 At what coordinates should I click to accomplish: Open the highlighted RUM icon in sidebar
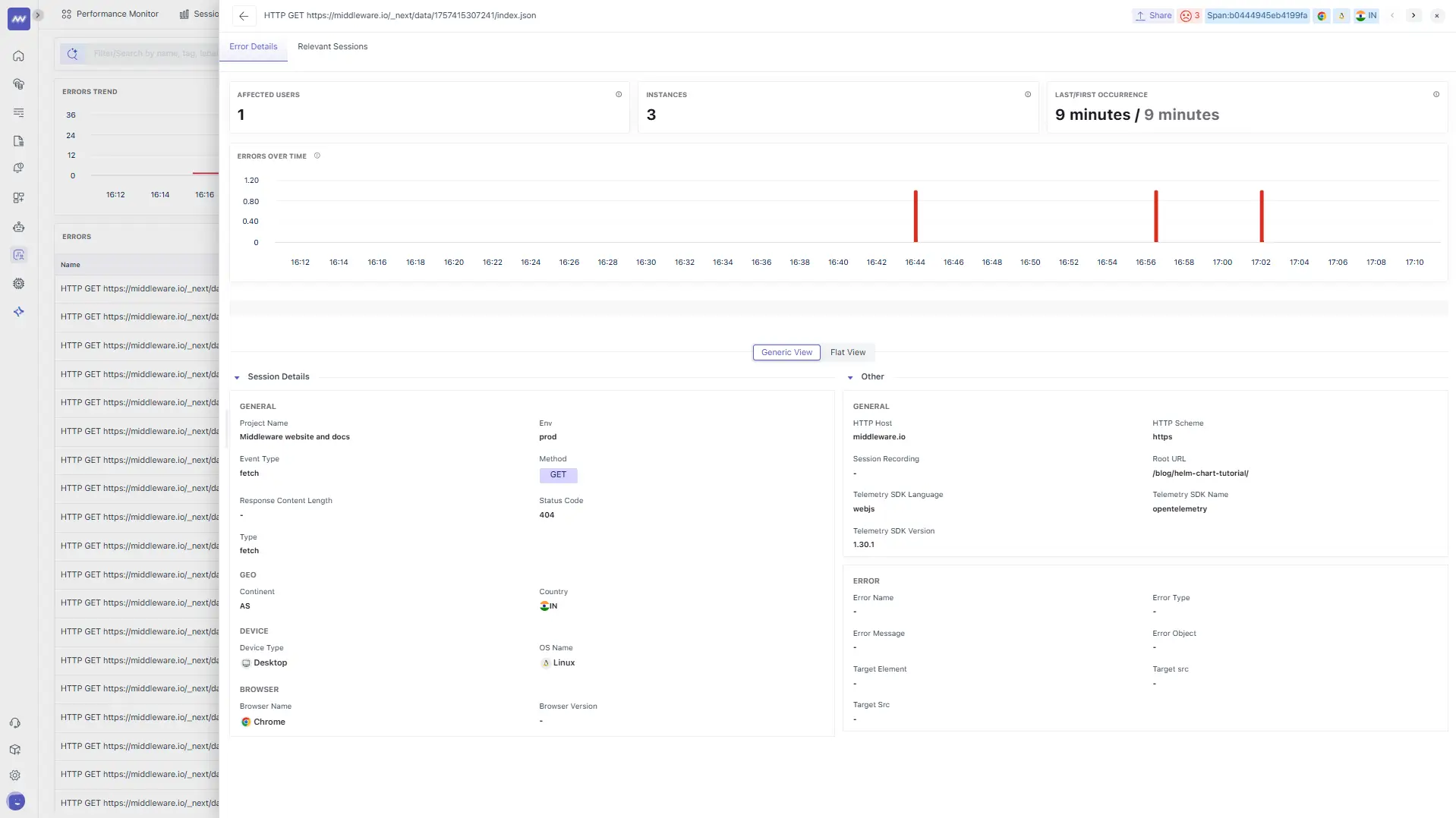[18, 254]
